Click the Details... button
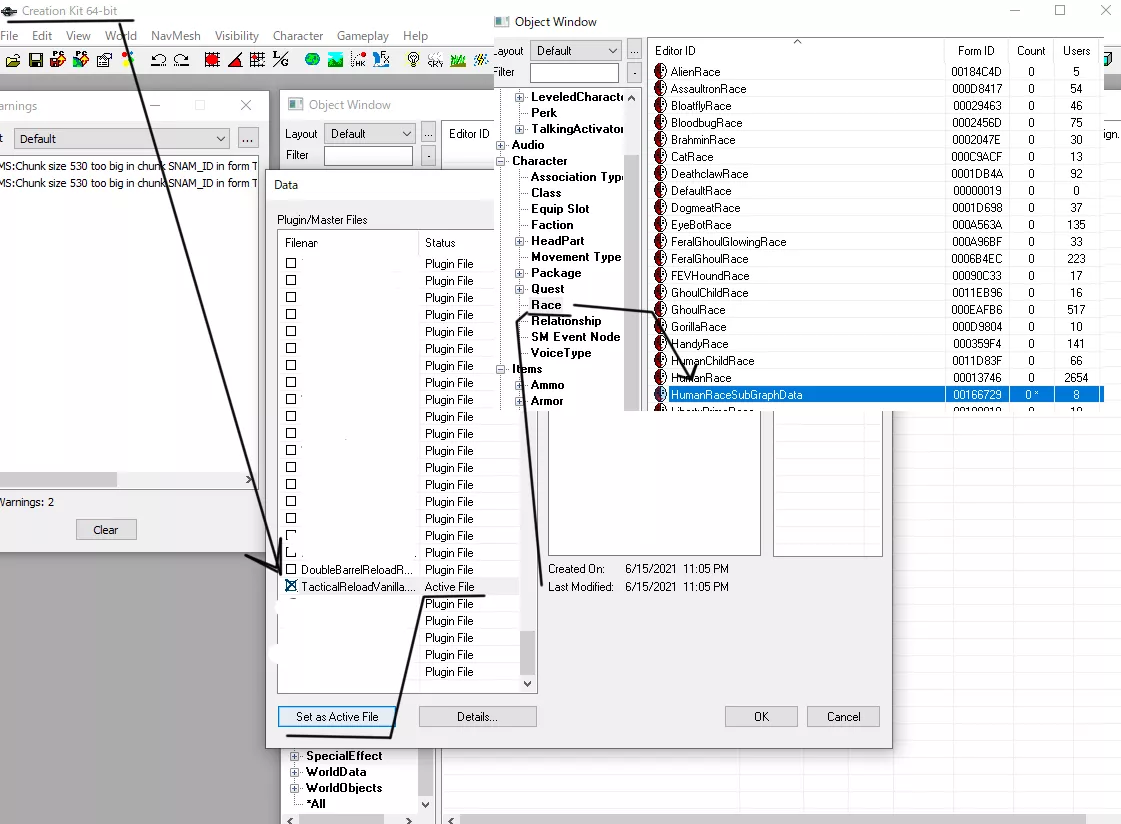The height and width of the screenshot is (824, 1121). [478, 717]
